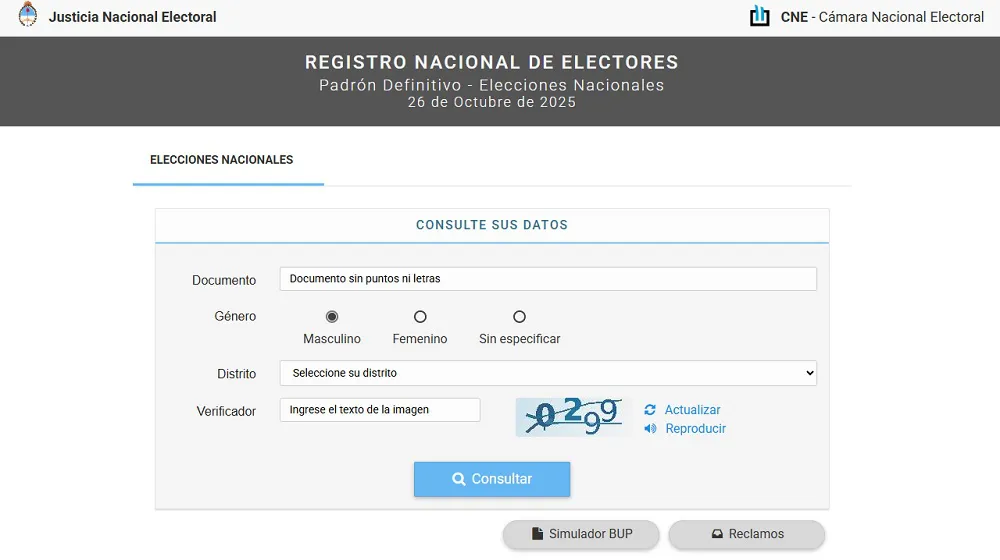
Task: Click the Reclamos inbox icon
Action: [x=717, y=534]
